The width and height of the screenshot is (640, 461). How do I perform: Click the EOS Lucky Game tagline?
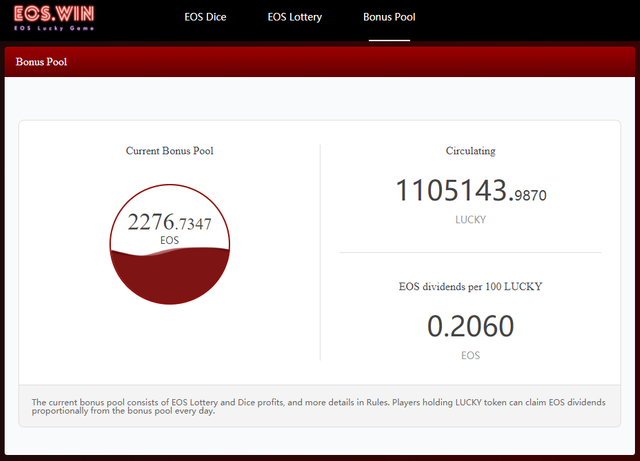pos(54,28)
